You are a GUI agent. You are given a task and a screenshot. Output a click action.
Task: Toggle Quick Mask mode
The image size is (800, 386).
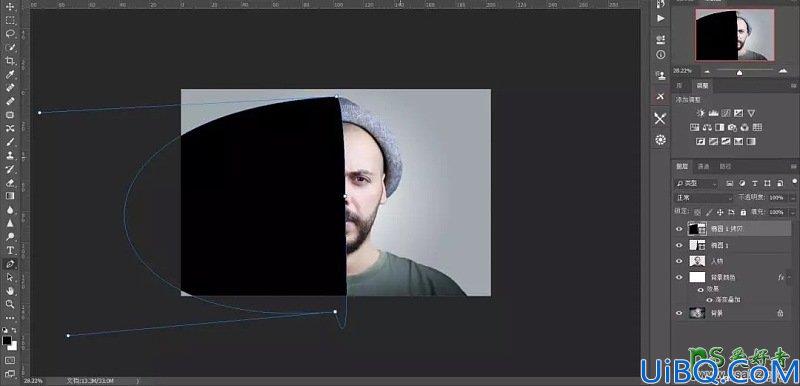pos(10,360)
